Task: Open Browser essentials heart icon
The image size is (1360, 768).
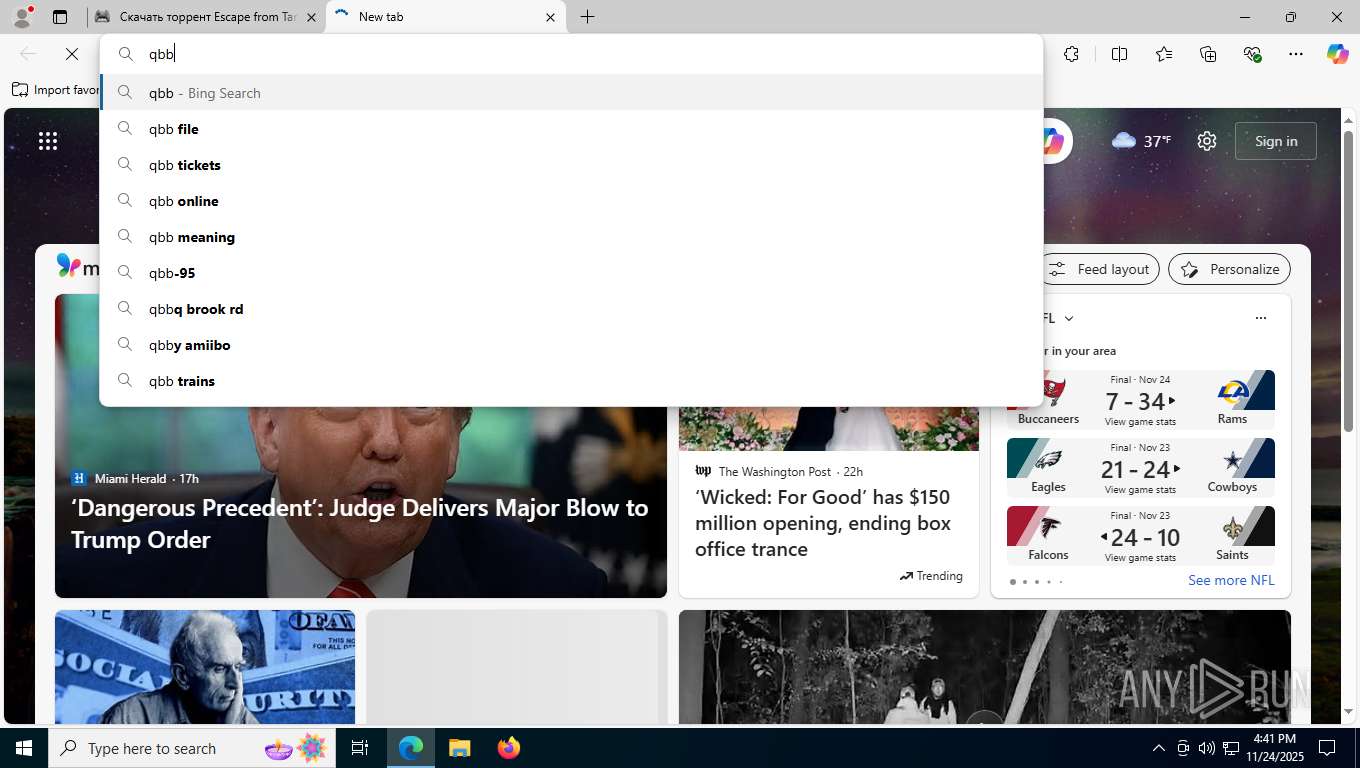Action: click(x=1252, y=54)
